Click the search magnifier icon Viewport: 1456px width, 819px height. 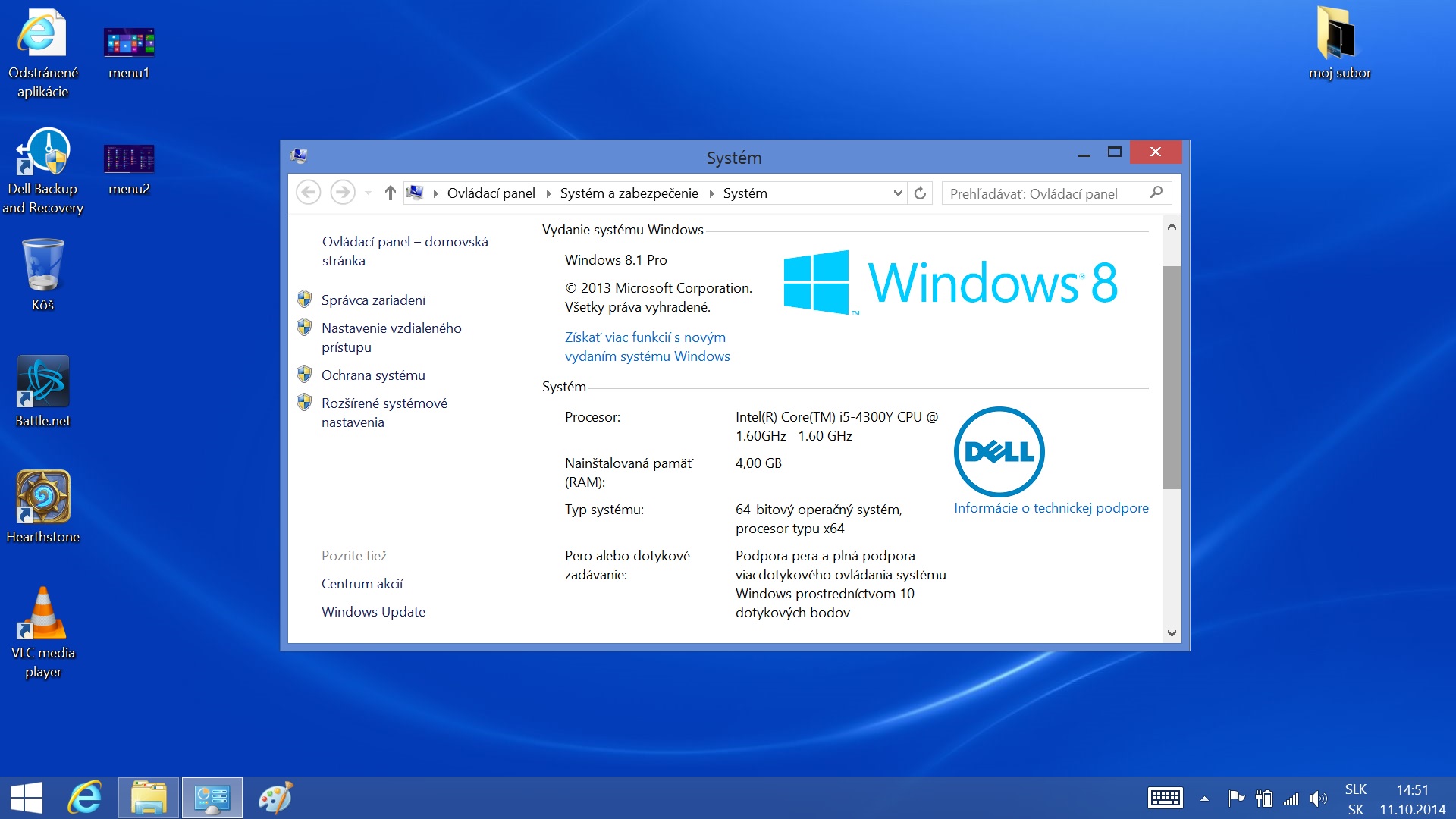coord(1156,193)
